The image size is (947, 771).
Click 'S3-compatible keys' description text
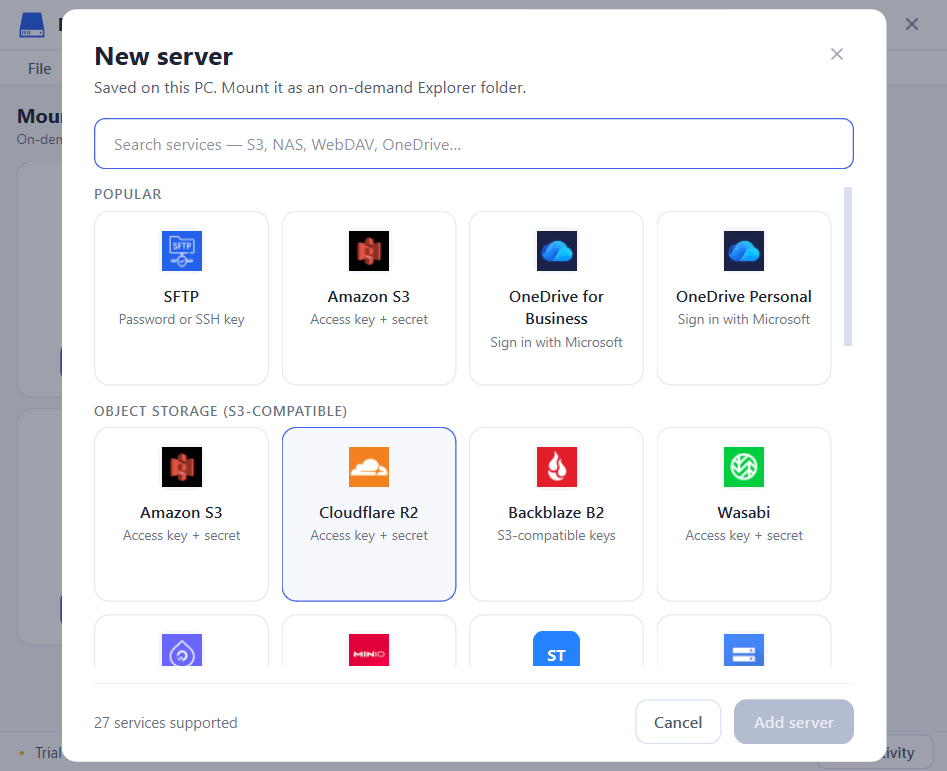point(556,536)
